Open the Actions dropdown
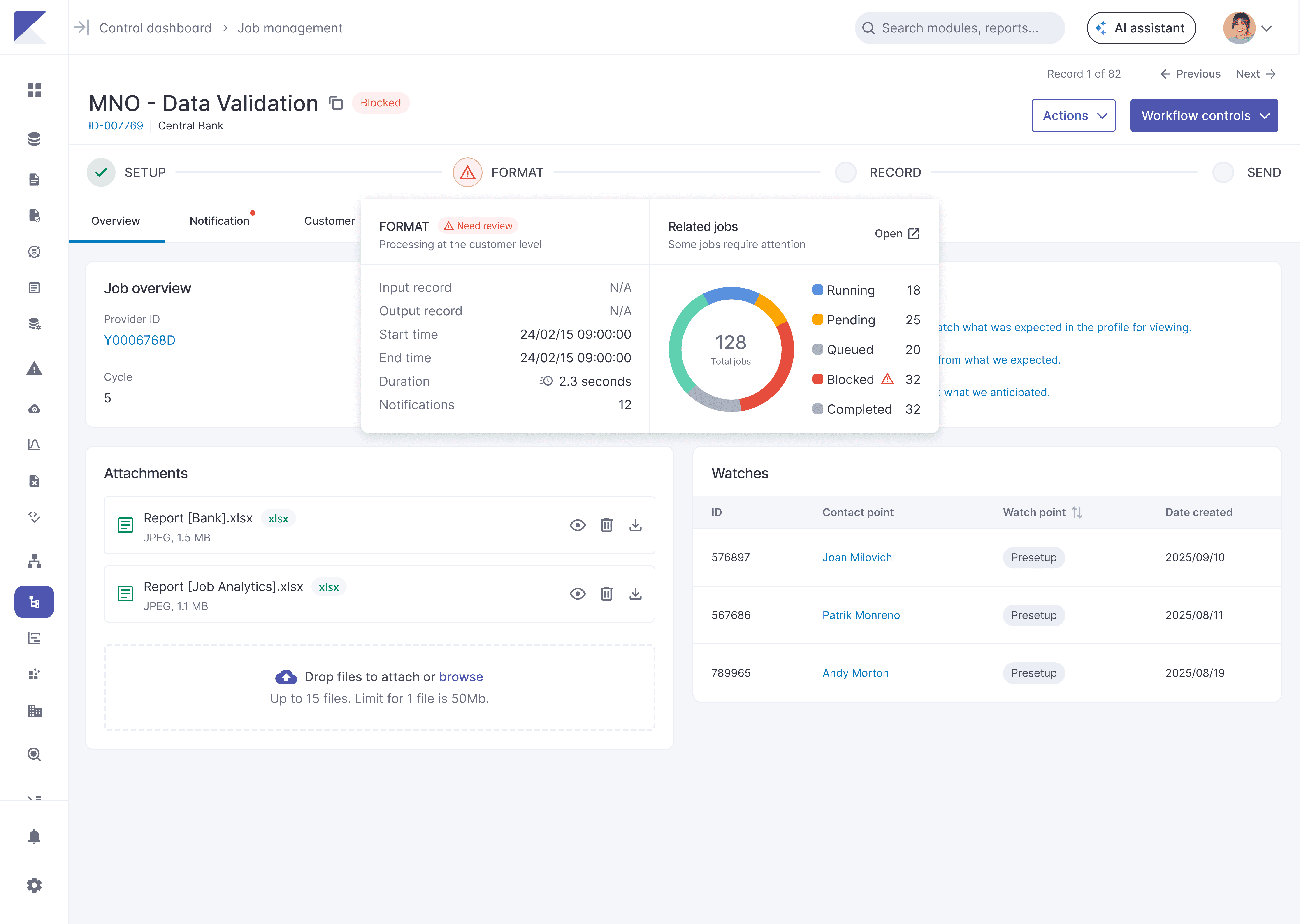Screen dimensions: 1300x924 coord(1073,115)
